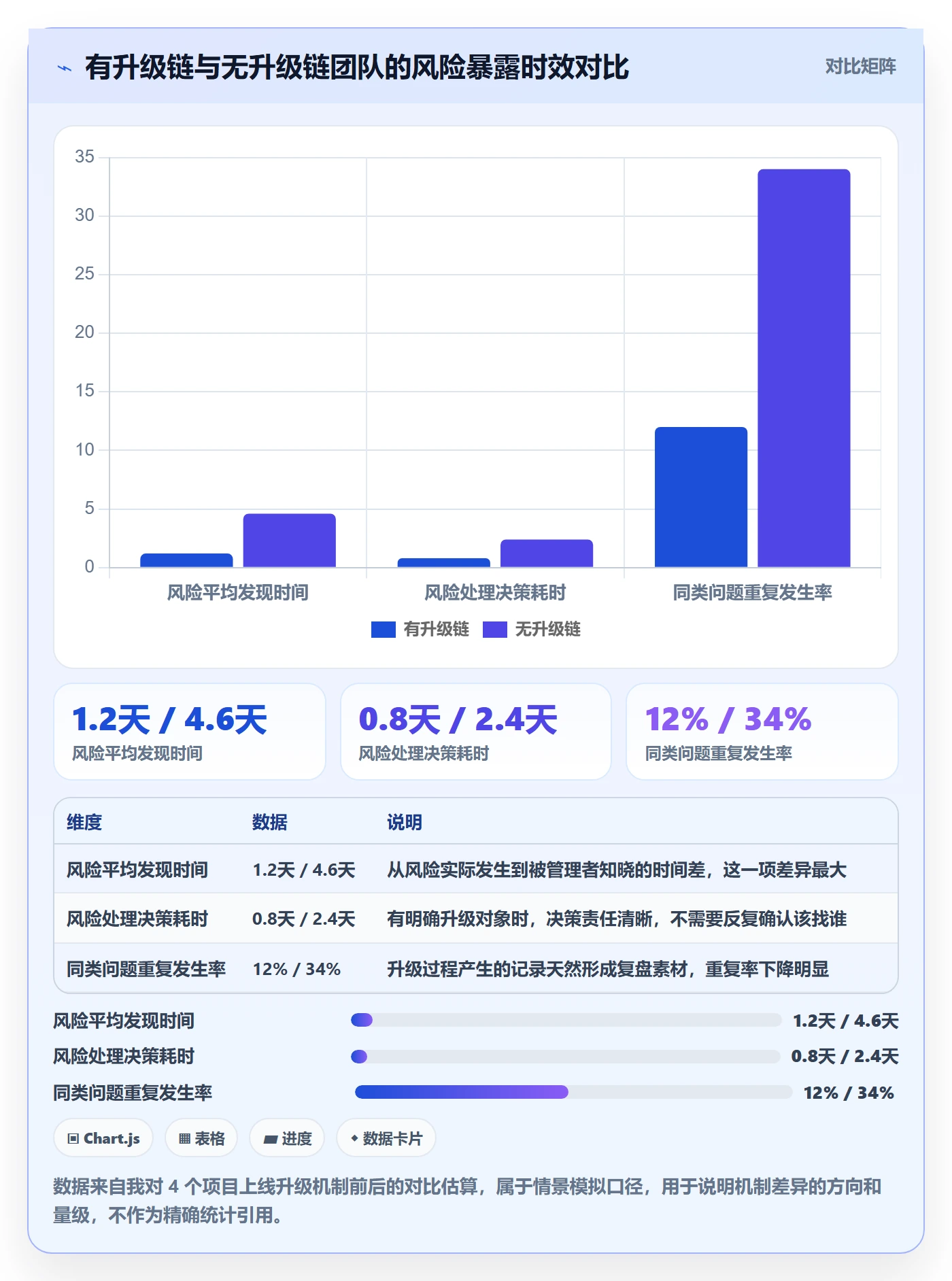Click the lightning icon beside the title
Screen dimensions: 952x1281
tap(65, 68)
